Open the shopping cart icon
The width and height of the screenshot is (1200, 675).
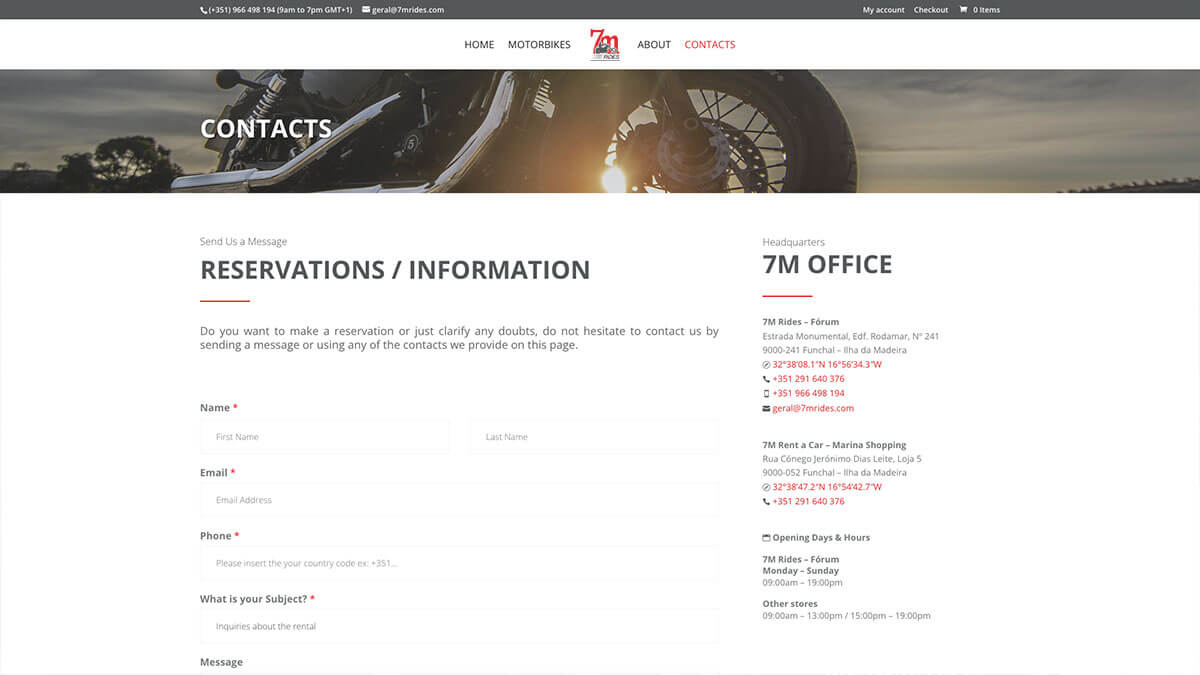coord(964,10)
